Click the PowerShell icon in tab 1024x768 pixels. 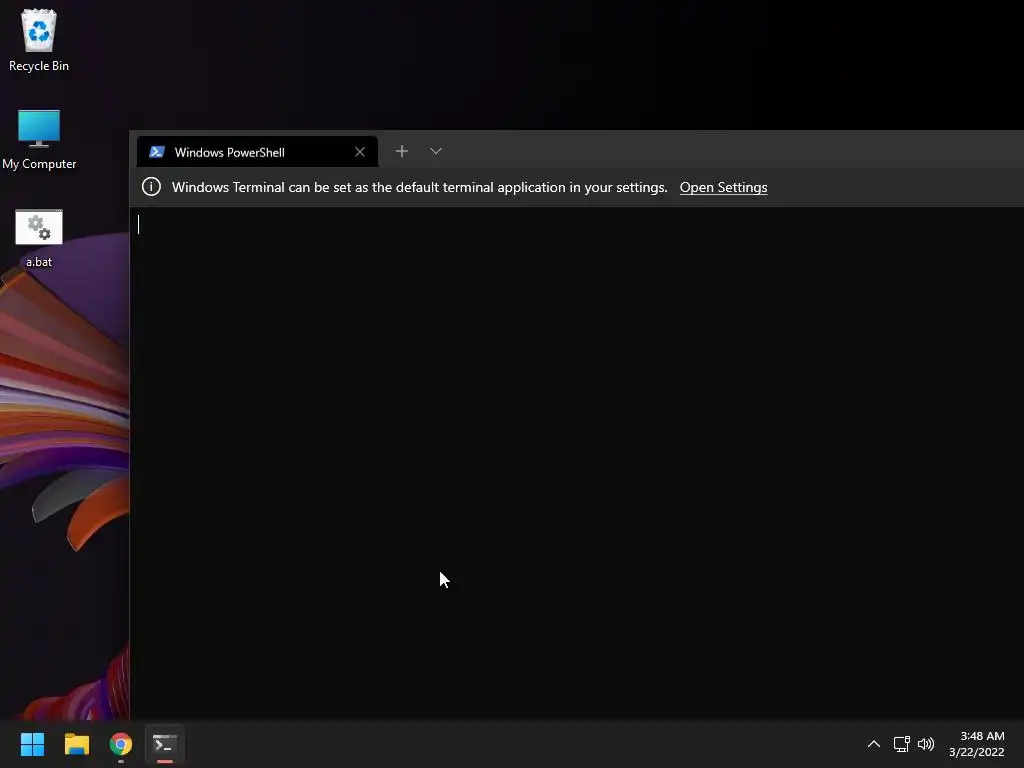157,152
